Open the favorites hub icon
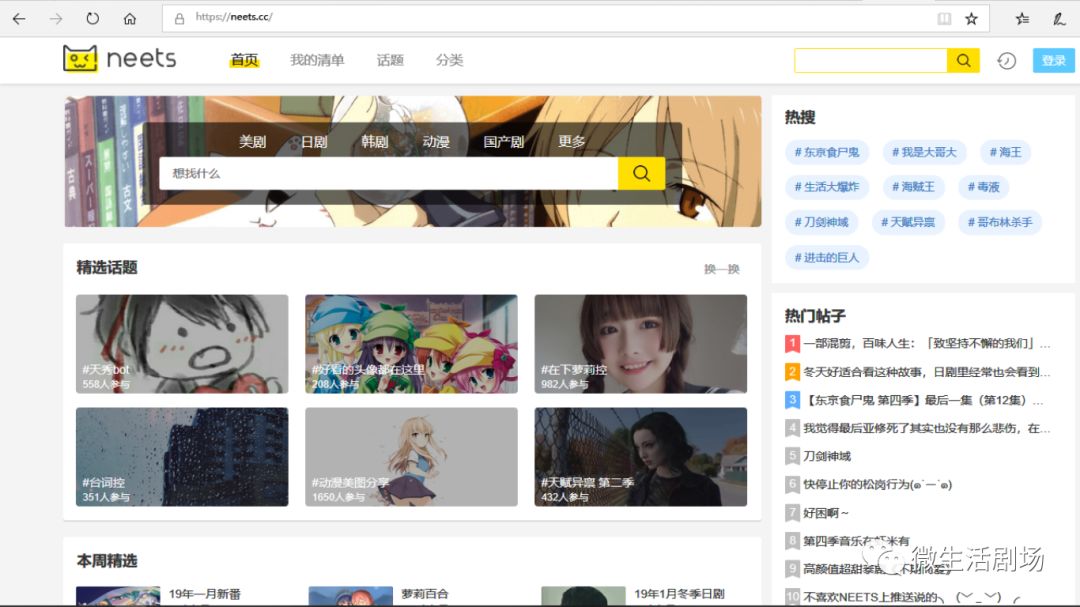The image size is (1080, 607). [1022, 19]
